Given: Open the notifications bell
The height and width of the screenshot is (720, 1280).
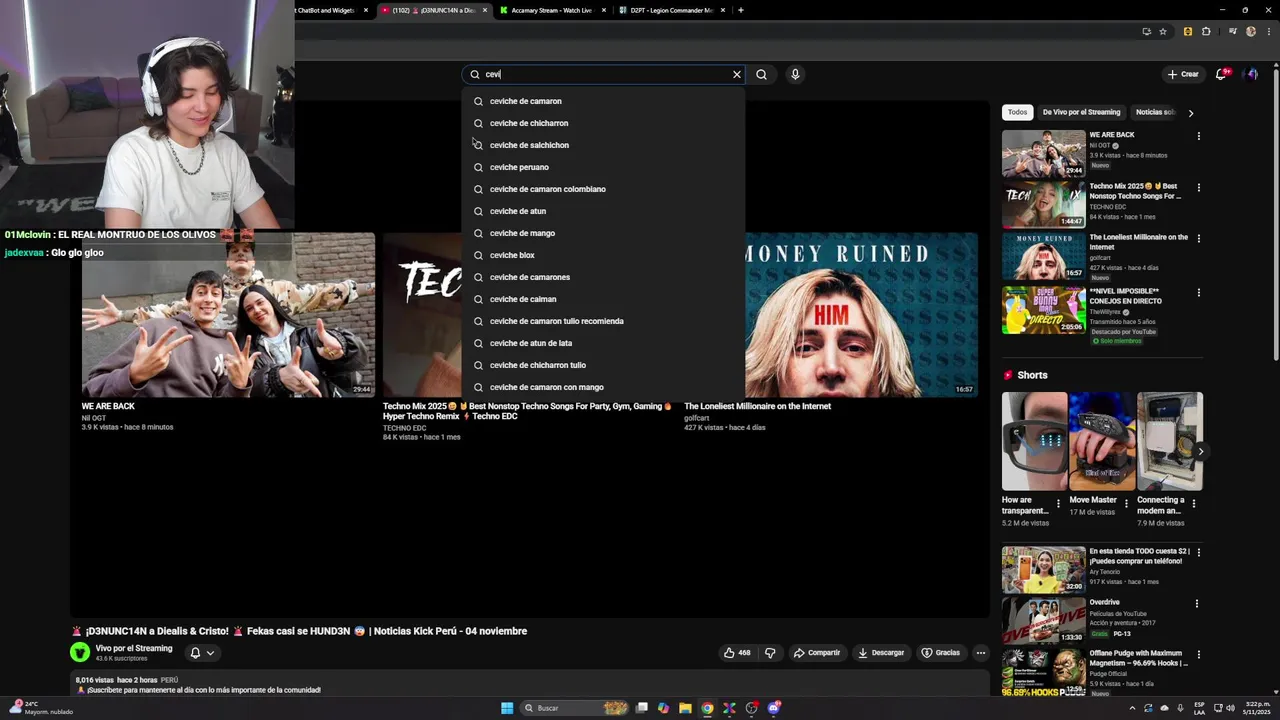Looking at the screenshot, I should click(1221, 74).
